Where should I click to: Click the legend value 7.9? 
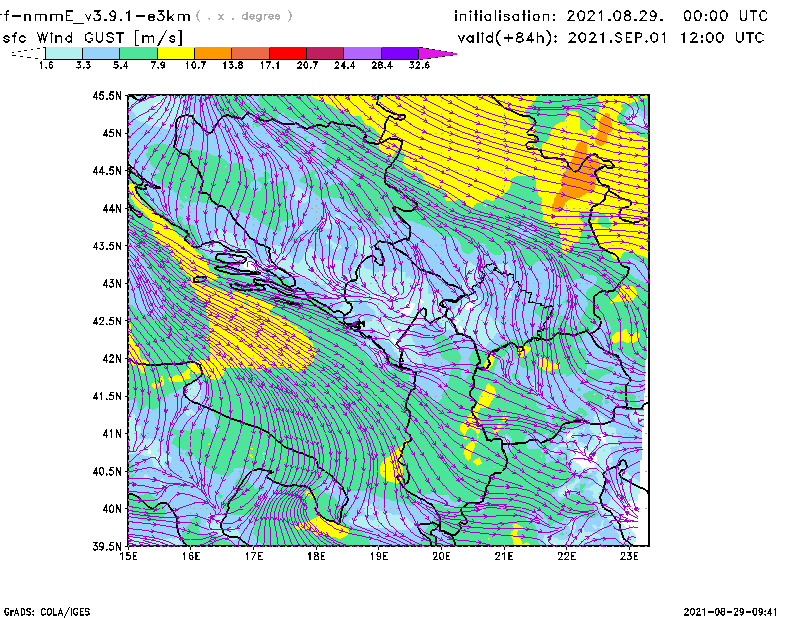point(158,65)
